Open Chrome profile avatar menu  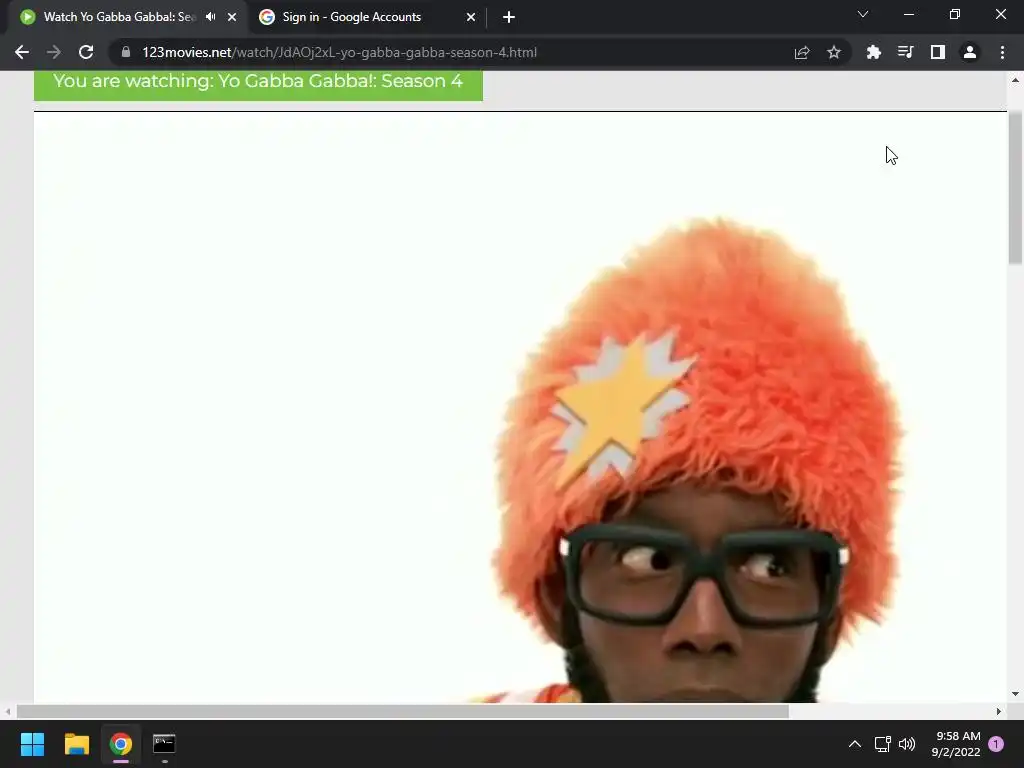pos(970,52)
